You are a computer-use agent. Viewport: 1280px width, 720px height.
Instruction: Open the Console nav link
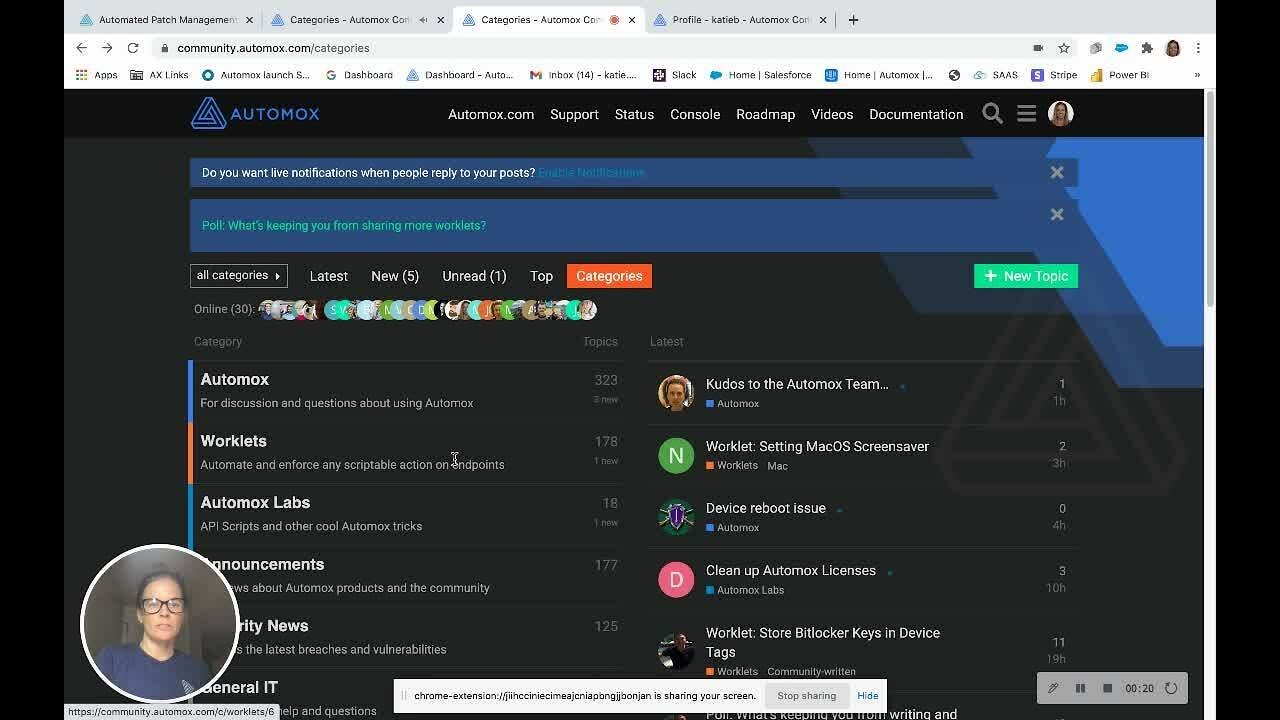point(695,114)
